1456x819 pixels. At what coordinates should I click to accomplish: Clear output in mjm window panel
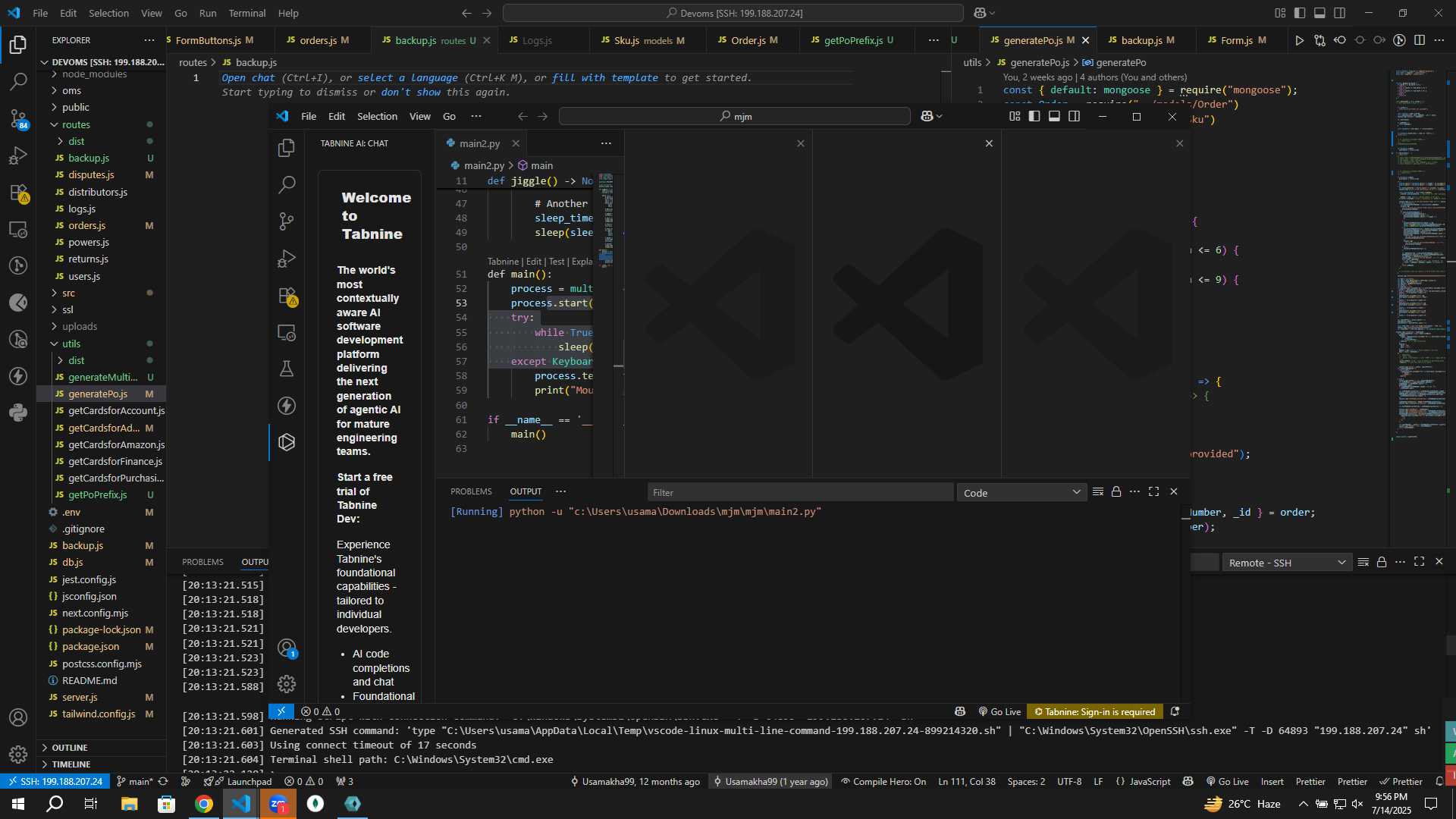point(1097,492)
